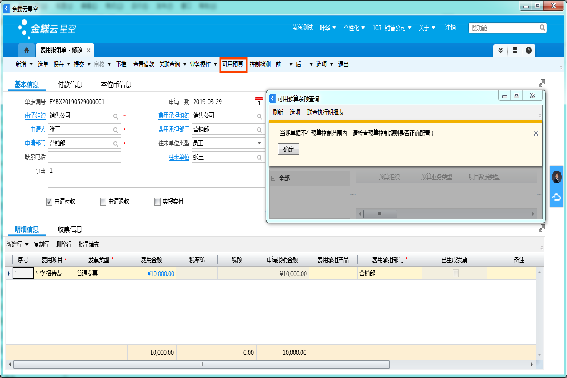Click the 金蝶云星空 logo
The width and height of the screenshot is (567, 378).
point(47,29)
